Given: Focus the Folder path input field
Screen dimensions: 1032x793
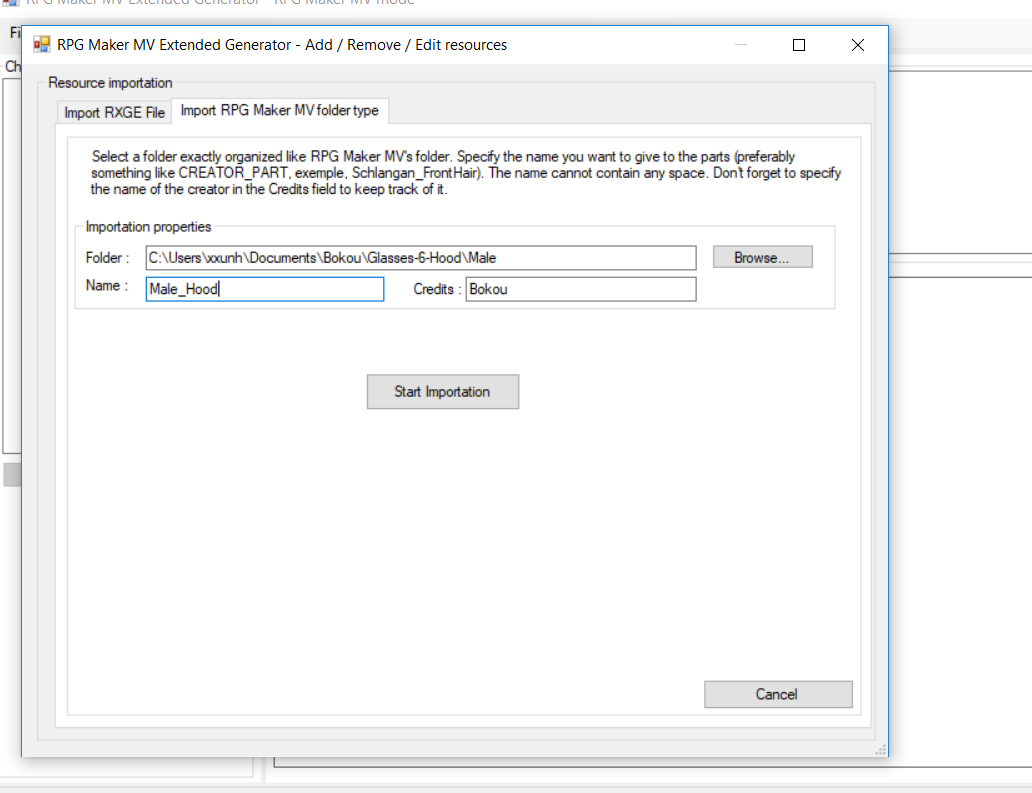Looking at the screenshot, I should point(421,258).
